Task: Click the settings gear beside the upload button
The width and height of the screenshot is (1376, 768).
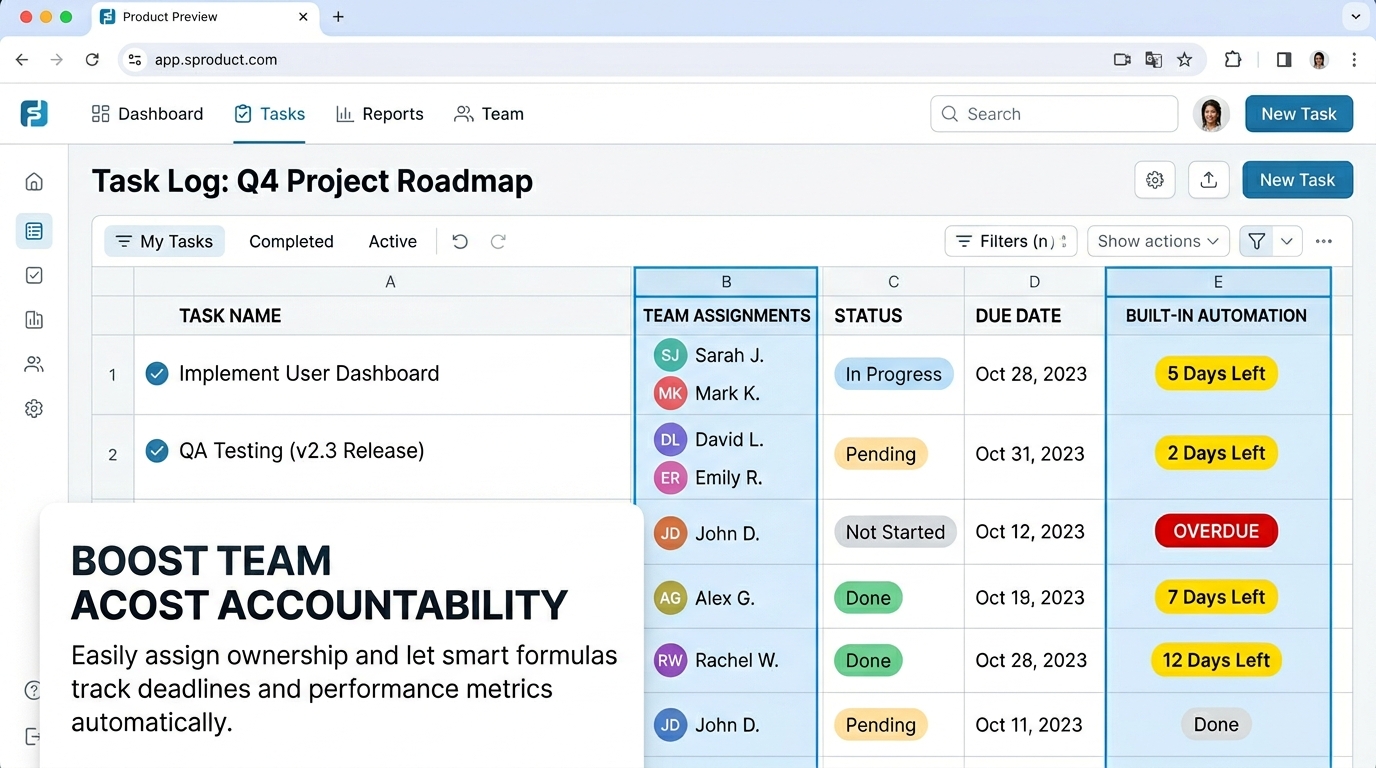Action: pyautogui.click(x=1155, y=180)
